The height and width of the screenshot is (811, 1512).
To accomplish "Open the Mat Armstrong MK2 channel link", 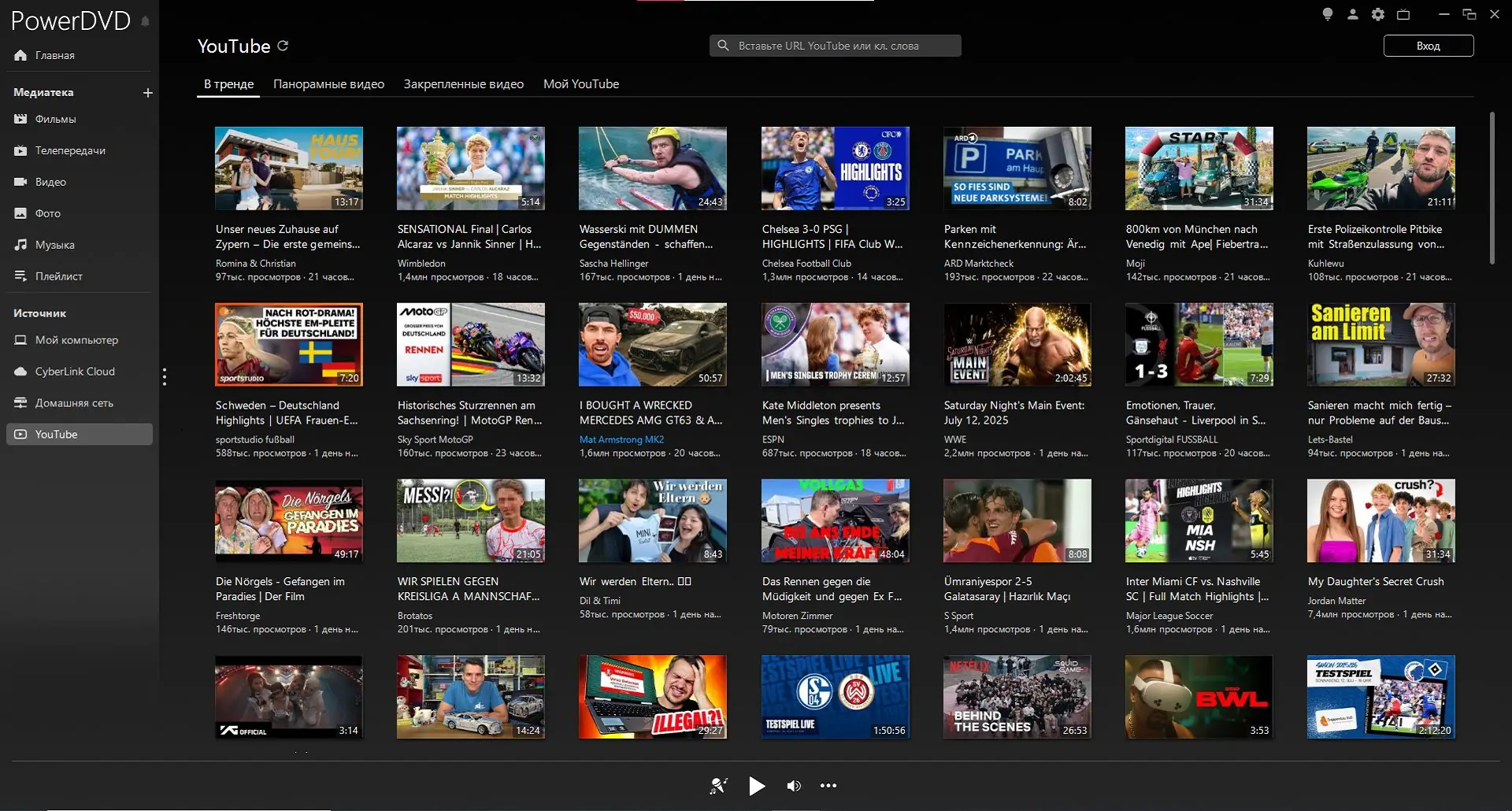I will [621, 439].
